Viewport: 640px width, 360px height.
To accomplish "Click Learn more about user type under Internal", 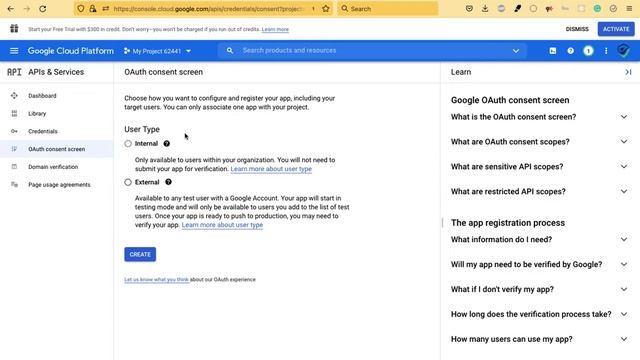I will (271, 169).
